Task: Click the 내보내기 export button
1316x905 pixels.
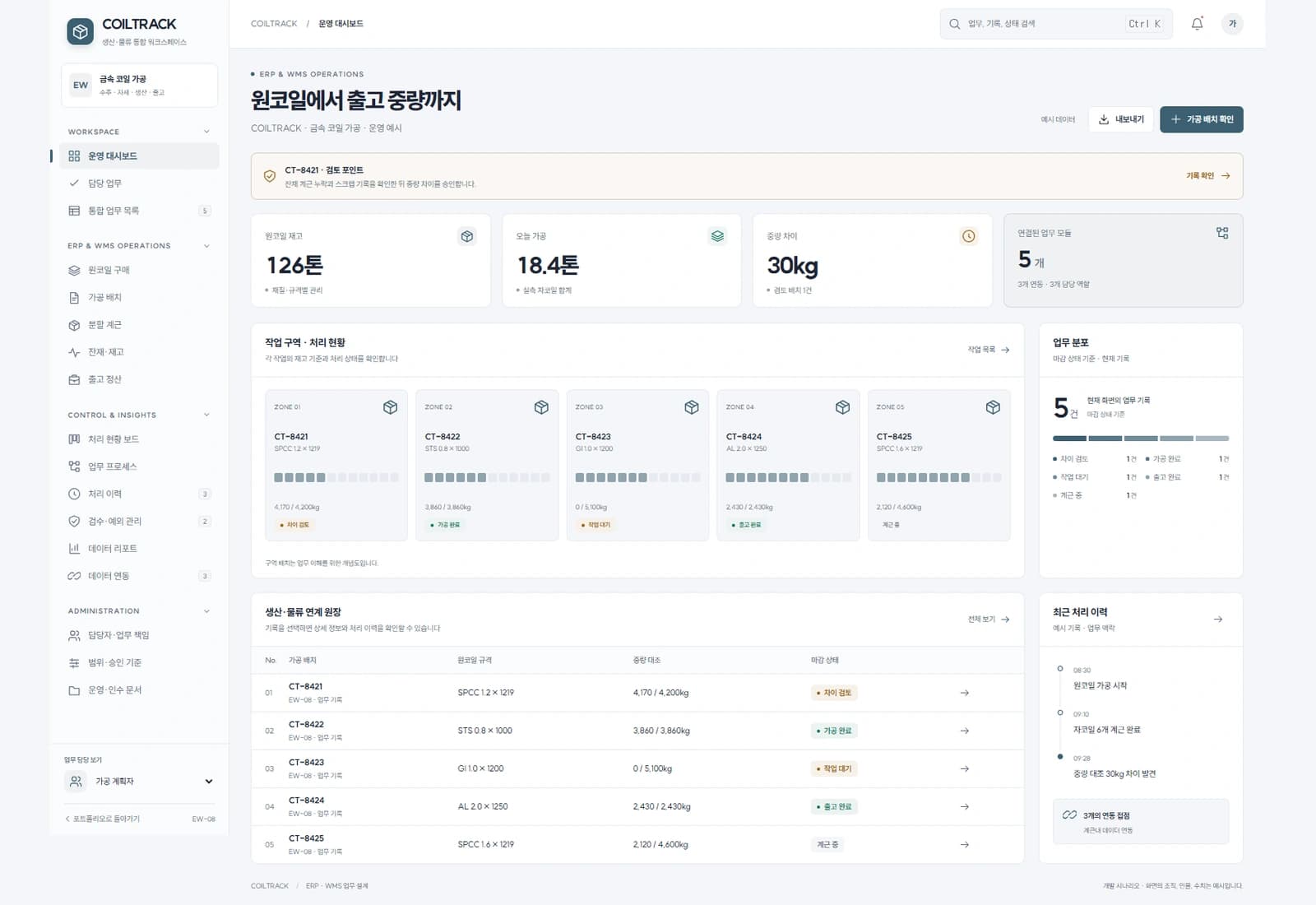Action: coord(1121,119)
